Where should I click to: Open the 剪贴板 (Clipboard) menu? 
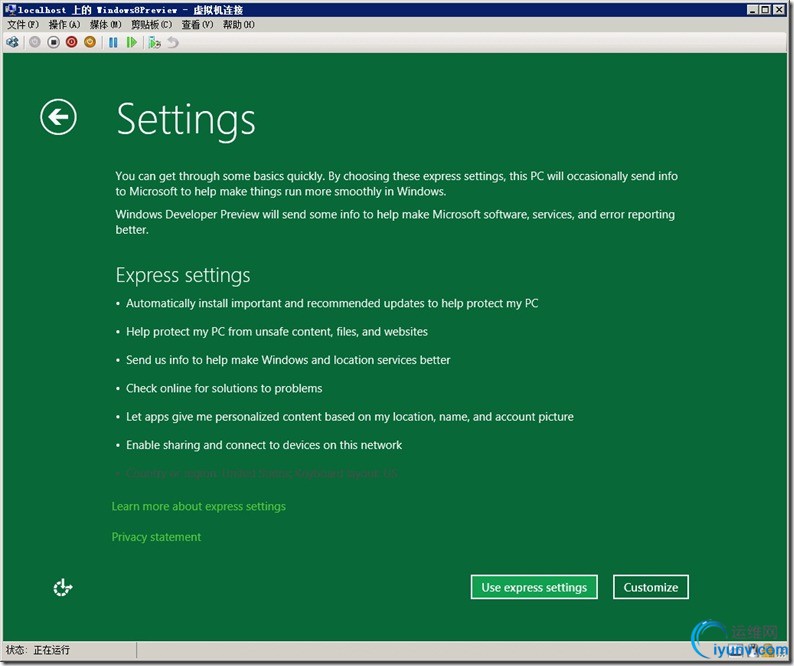[151, 24]
